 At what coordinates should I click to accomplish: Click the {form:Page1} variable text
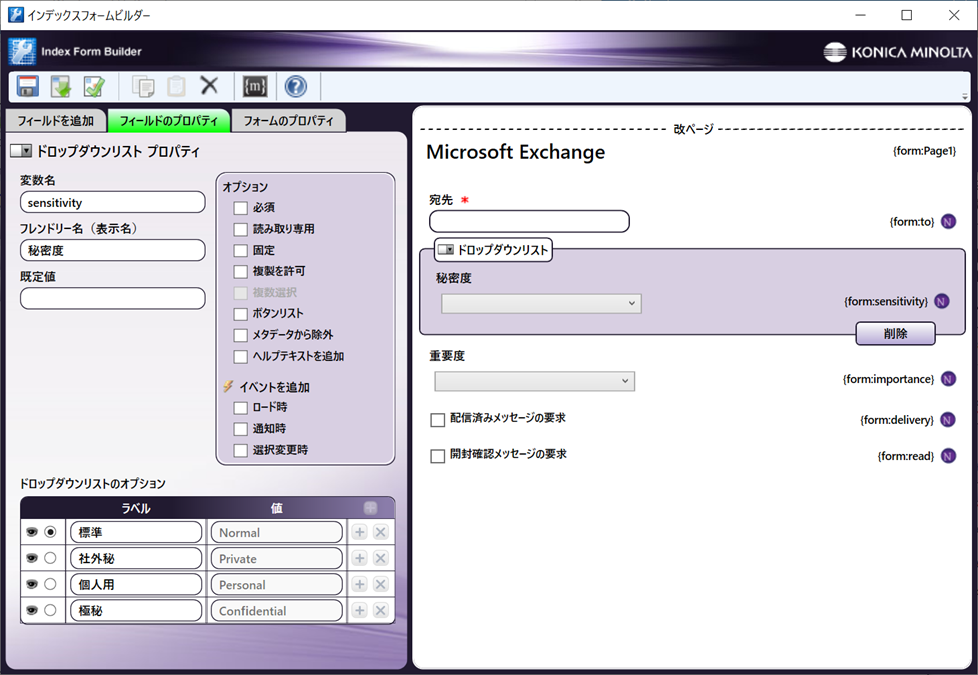924,151
